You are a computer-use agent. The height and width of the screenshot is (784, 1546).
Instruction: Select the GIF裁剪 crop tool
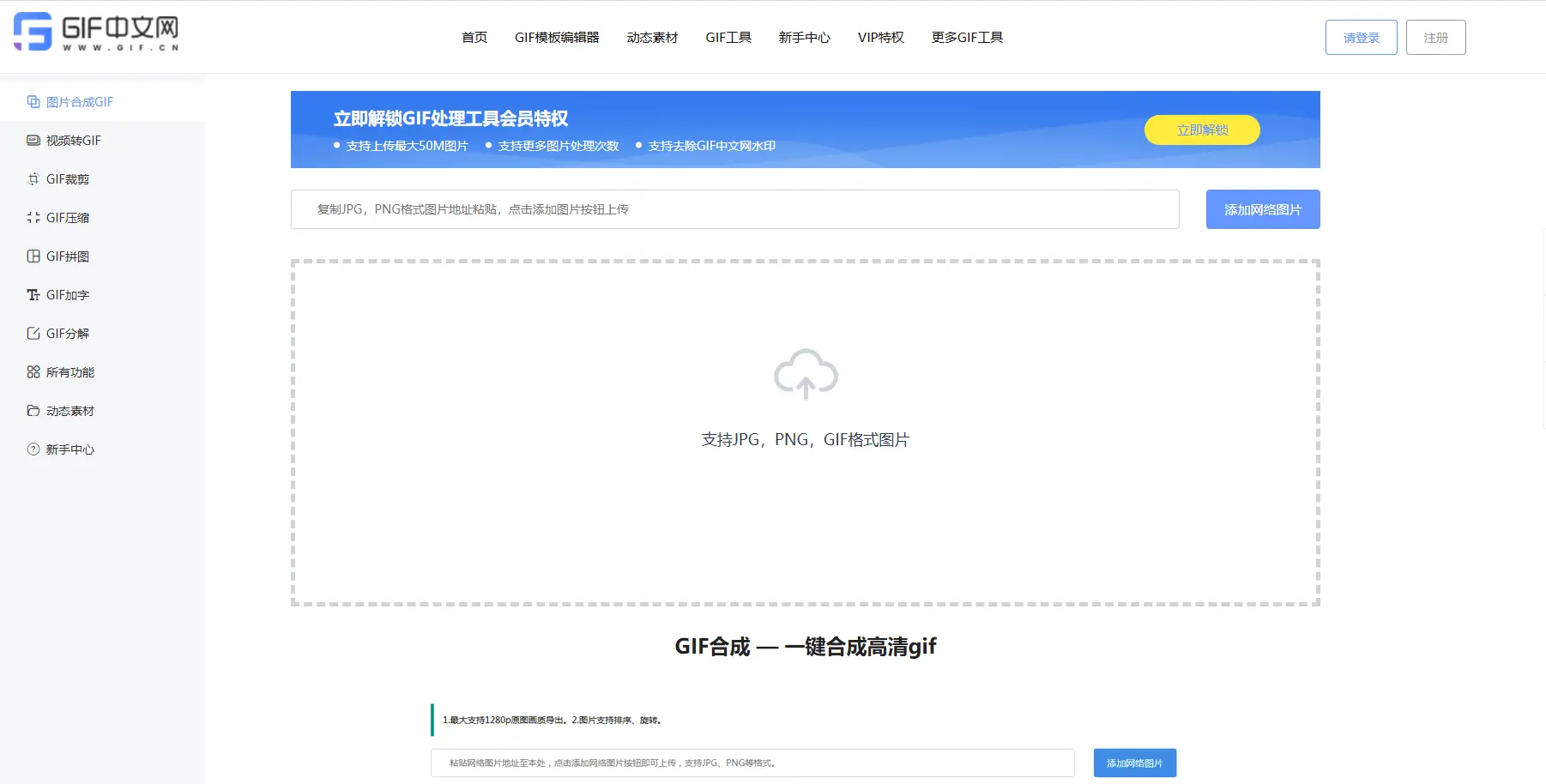tap(69, 178)
